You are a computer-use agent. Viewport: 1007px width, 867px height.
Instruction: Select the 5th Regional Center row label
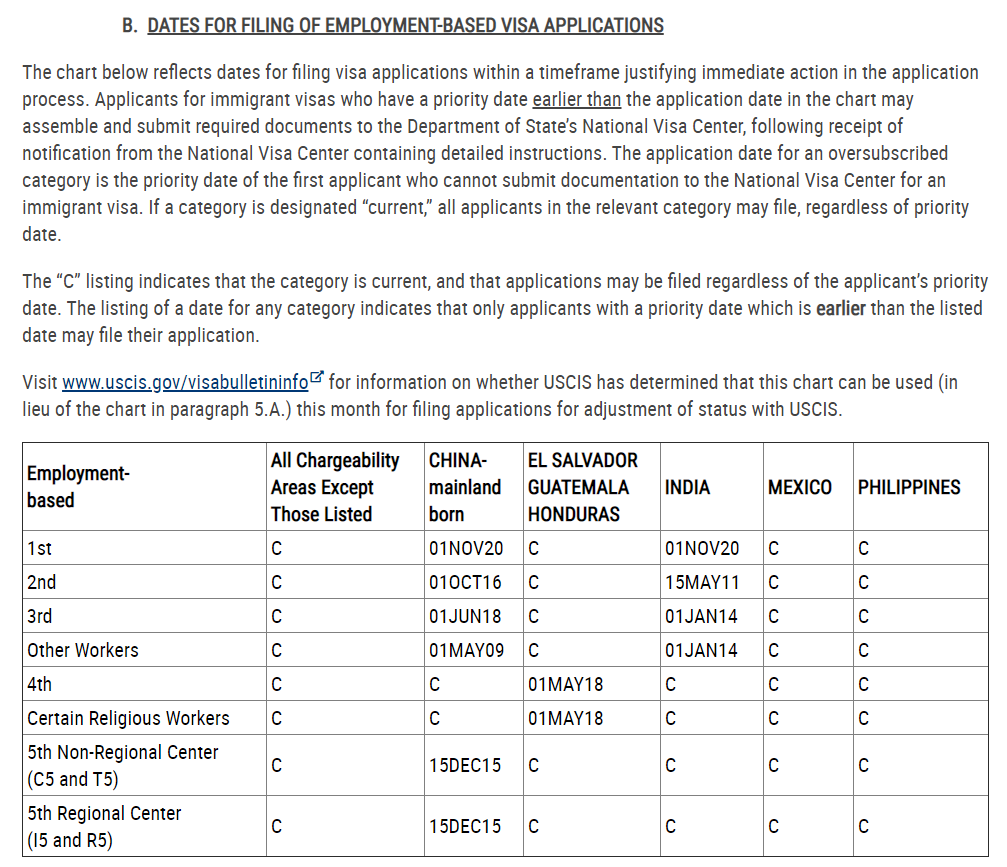tap(104, 826)
